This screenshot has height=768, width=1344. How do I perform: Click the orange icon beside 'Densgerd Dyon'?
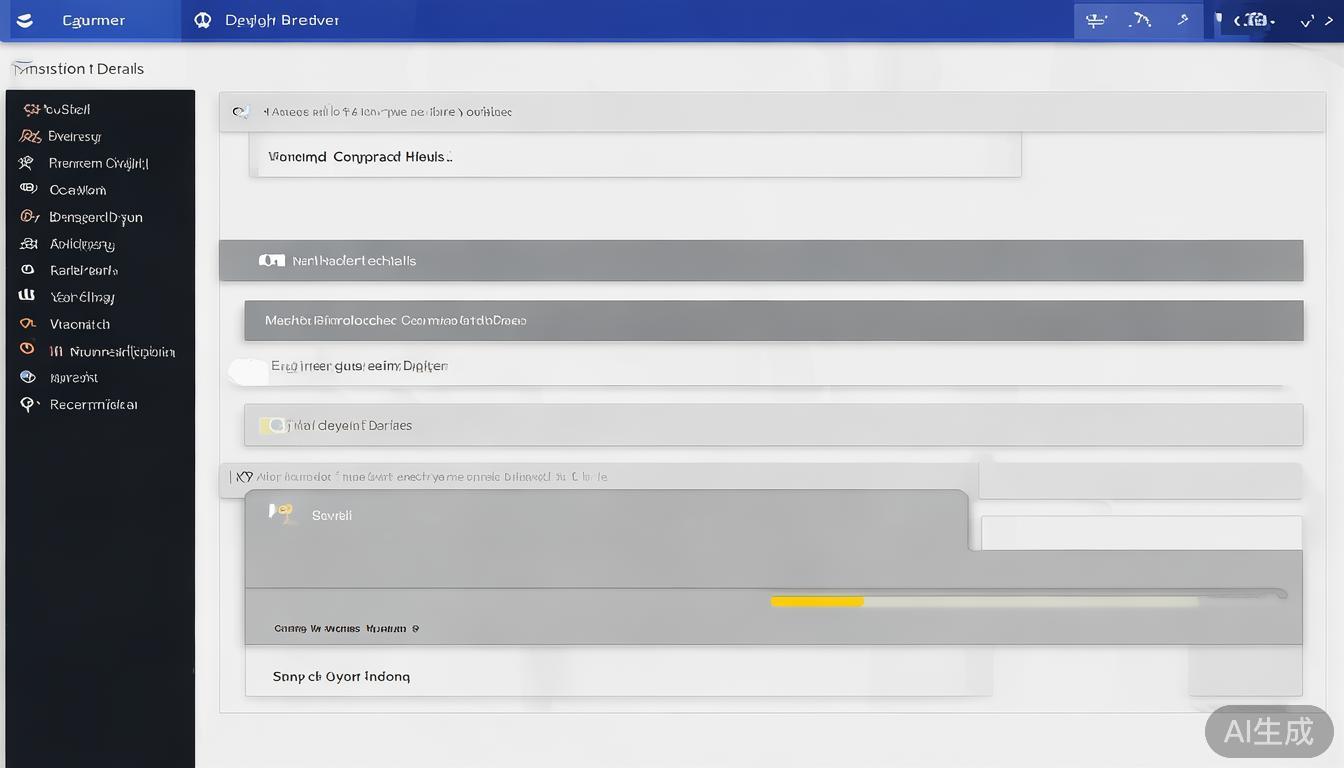(29, 216)
